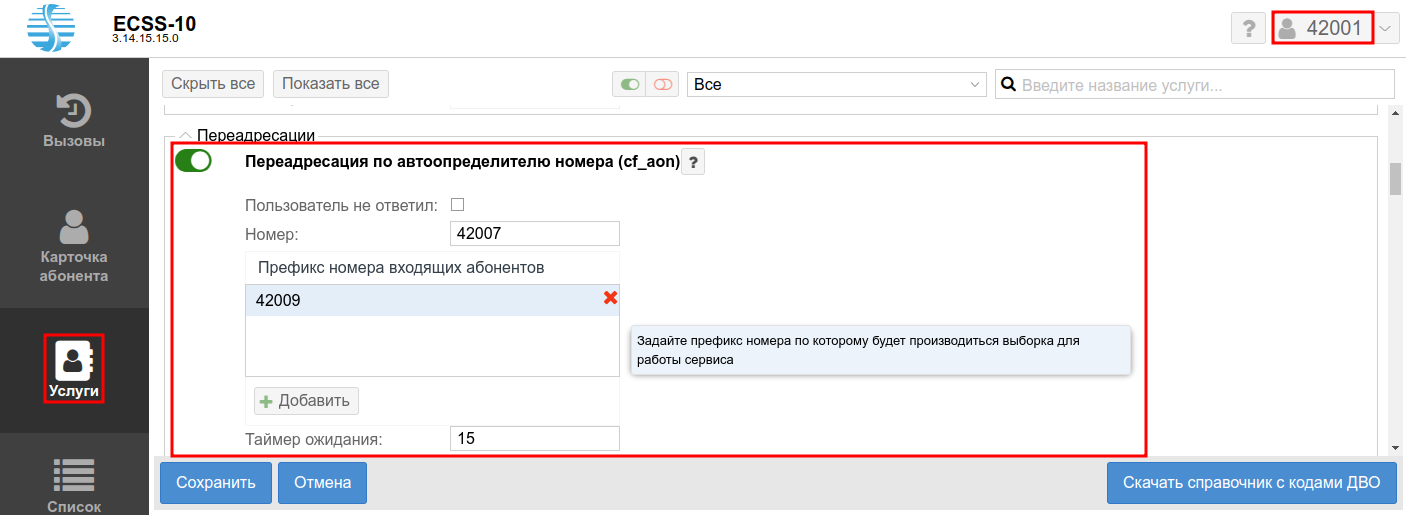Remove prefix 42009 with red X
The image size is (1406, 515).
click(x=610, y=298)
